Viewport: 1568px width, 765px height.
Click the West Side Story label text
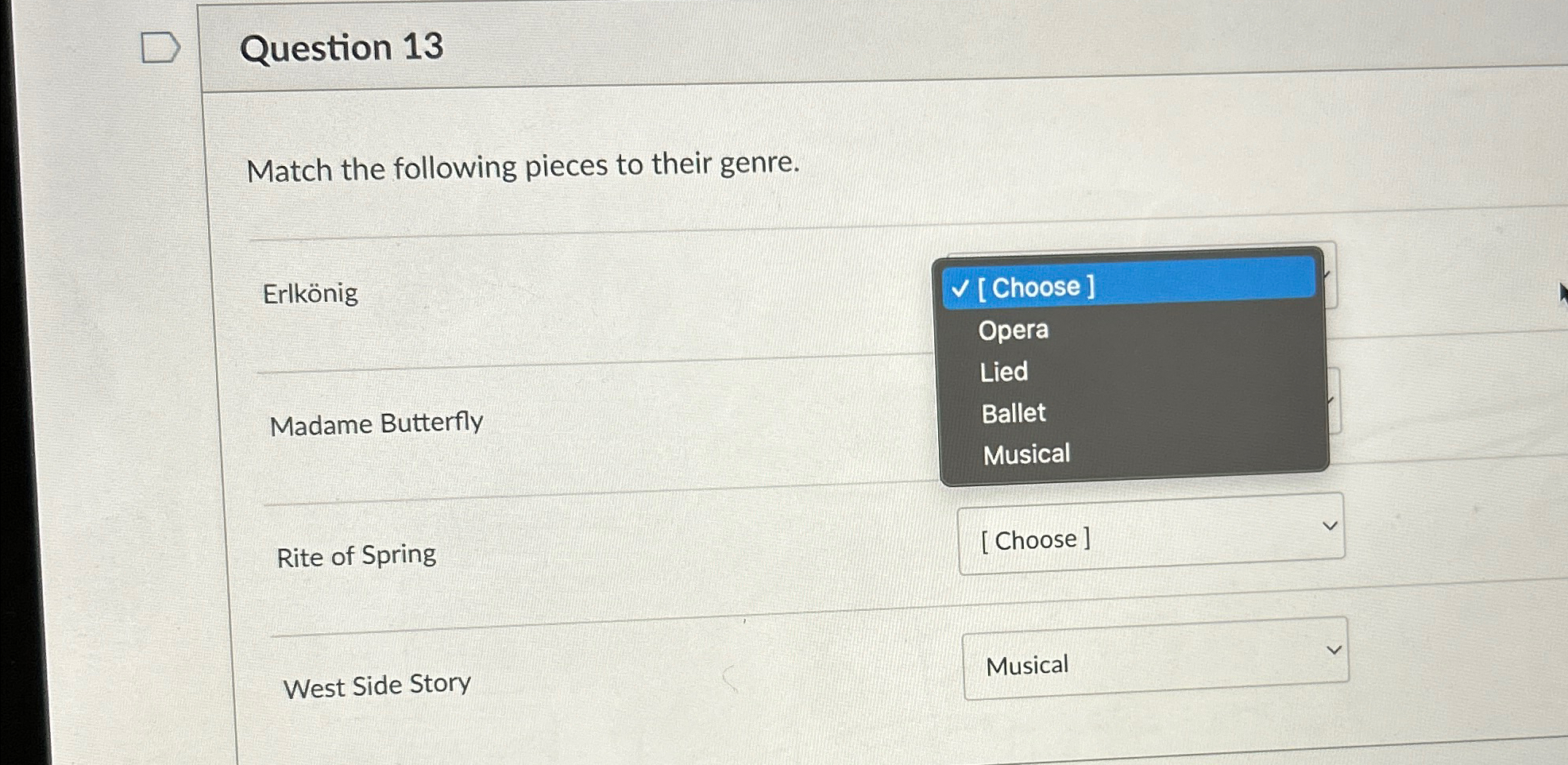click(377, 684)
